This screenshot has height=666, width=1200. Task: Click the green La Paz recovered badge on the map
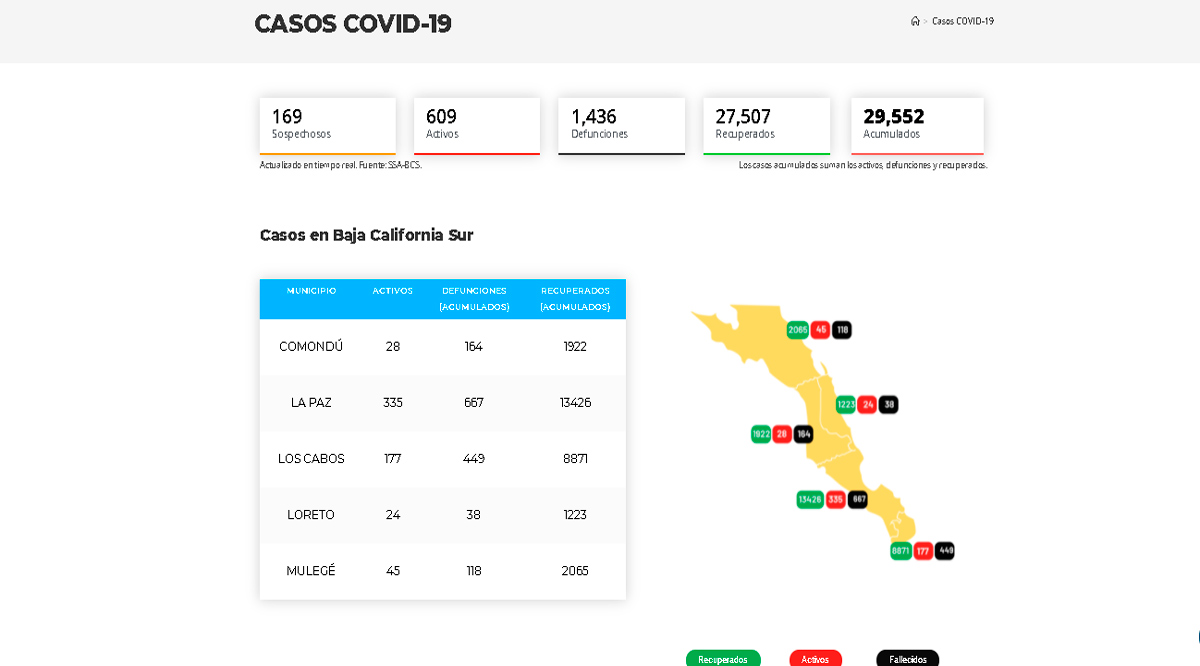click(808, 497)
